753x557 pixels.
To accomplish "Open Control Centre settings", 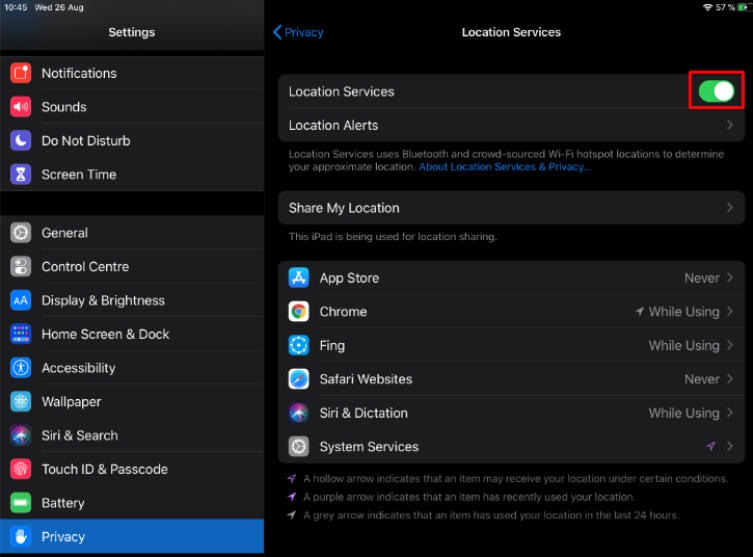I will click(x=132, y=266).
